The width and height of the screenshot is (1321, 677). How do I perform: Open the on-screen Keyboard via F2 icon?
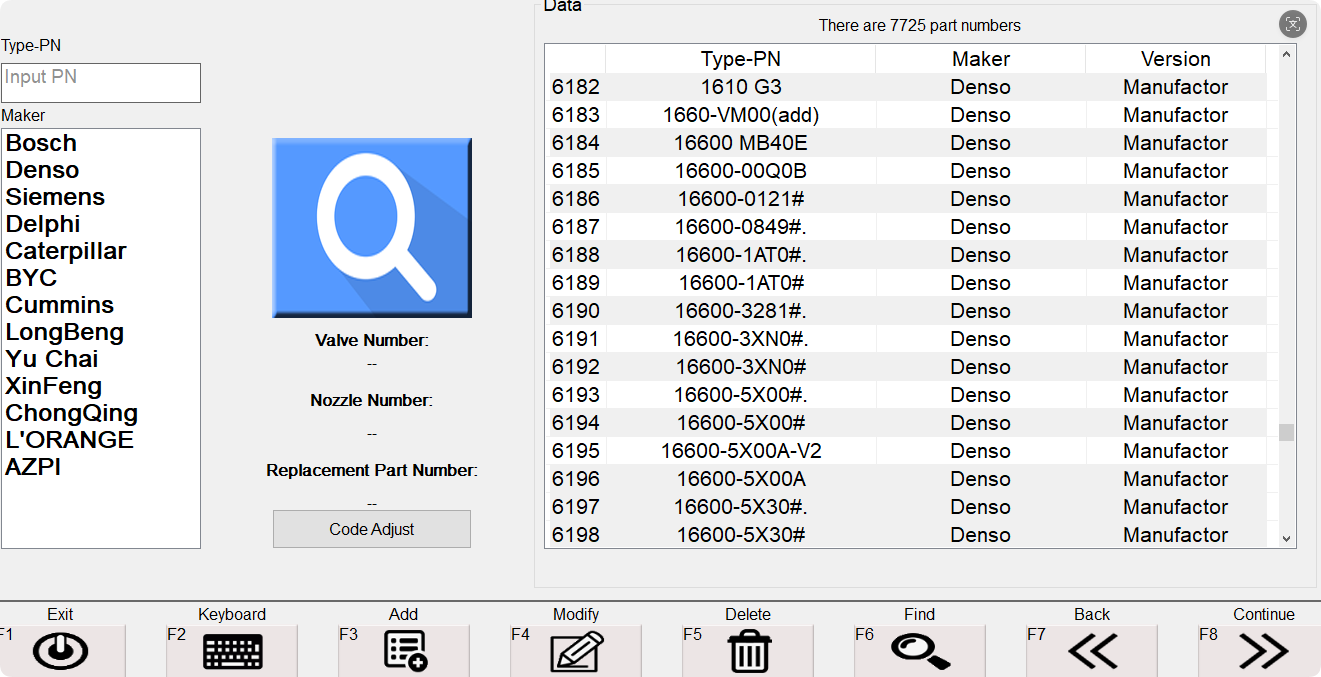[x=231, y=650]
